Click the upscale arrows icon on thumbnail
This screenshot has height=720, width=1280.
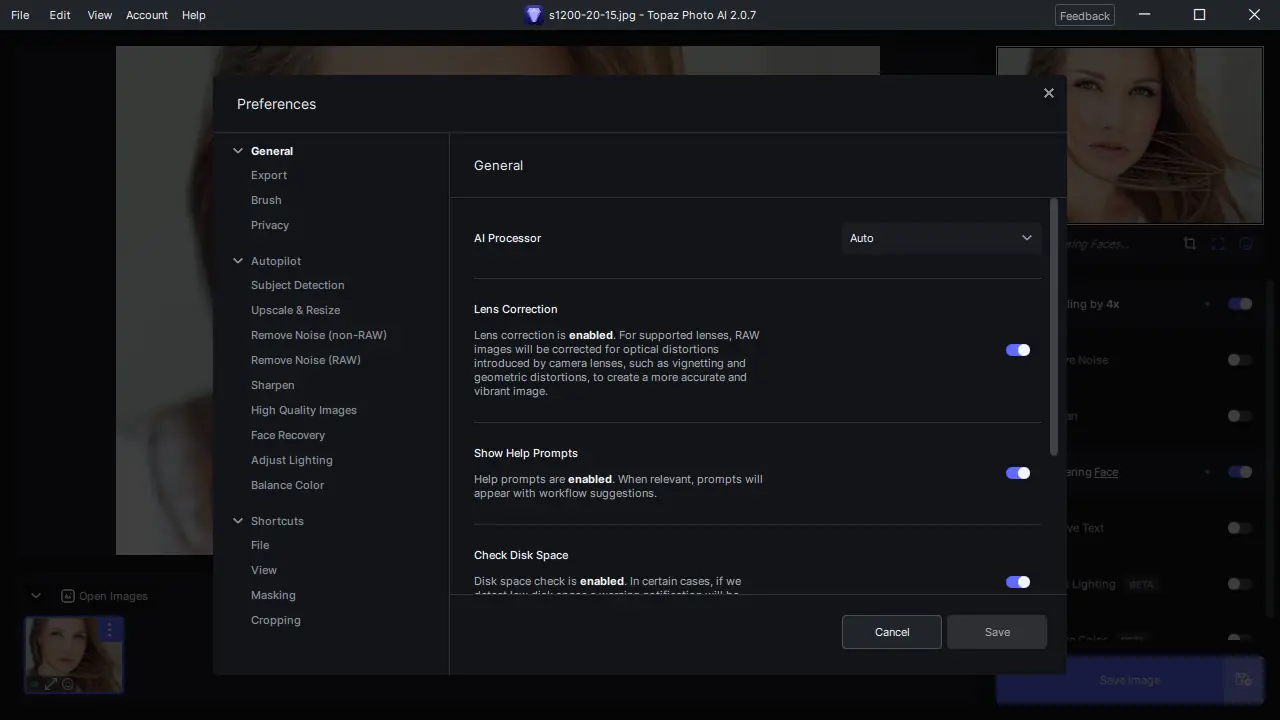(51, 685)
